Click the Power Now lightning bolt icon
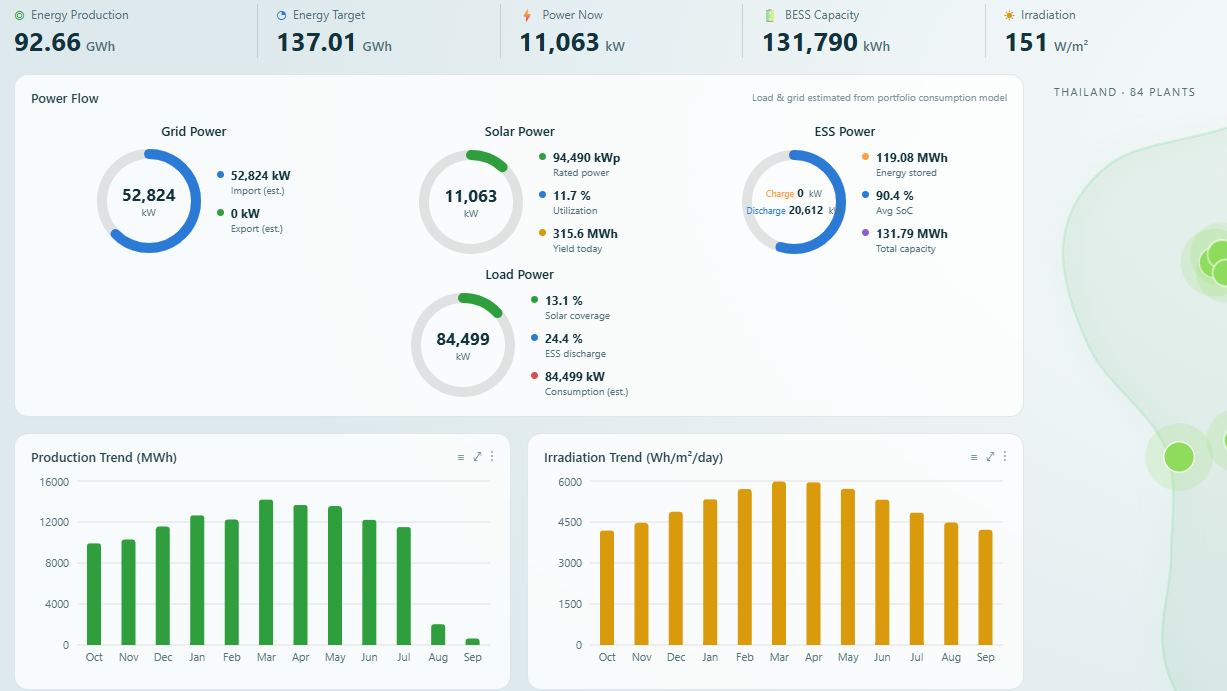This screenshot has height=691, width=1227. click(x=527, y=16)
